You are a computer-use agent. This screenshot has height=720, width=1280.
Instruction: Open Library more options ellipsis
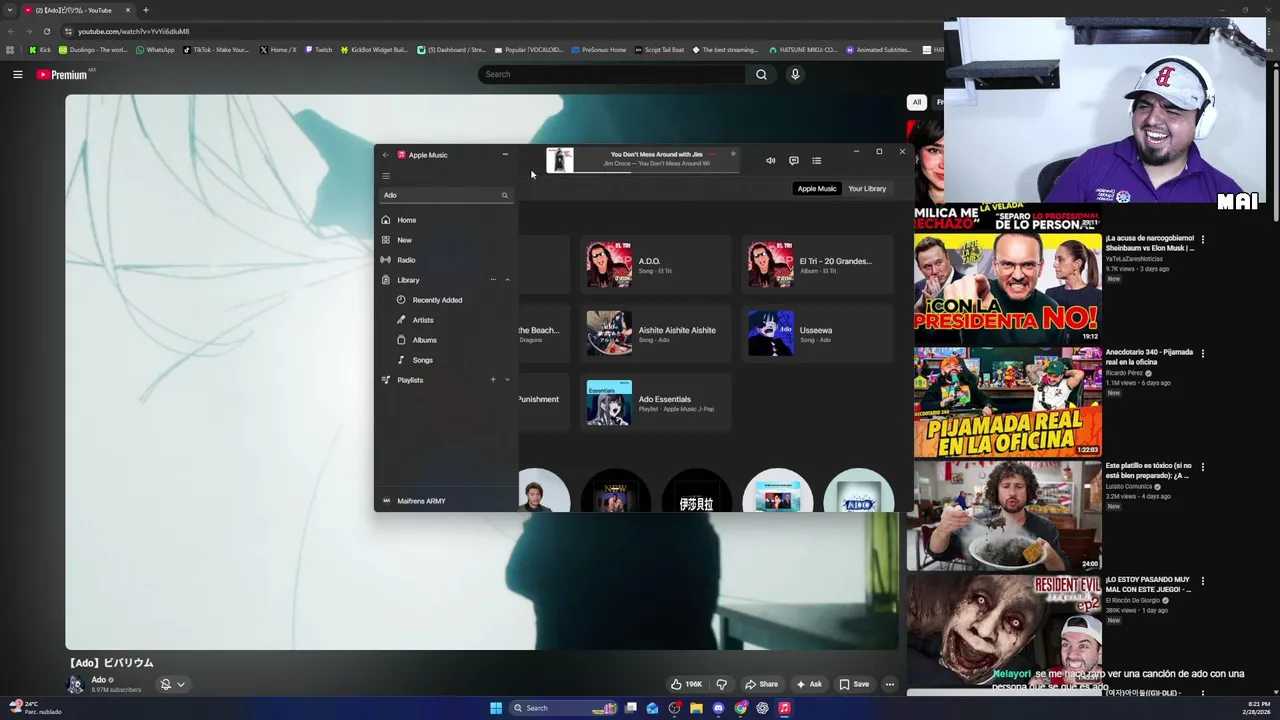point(493,280)
